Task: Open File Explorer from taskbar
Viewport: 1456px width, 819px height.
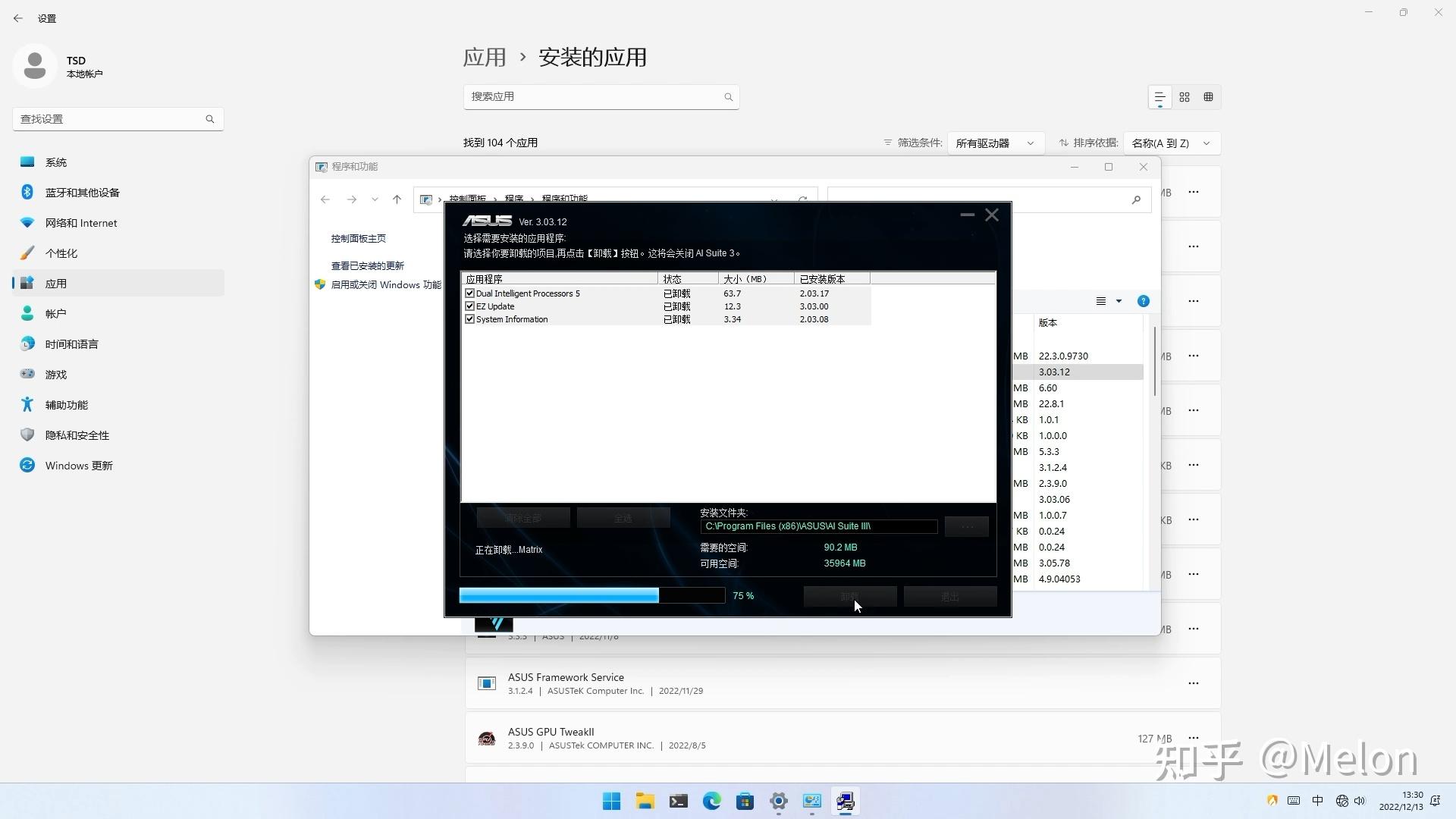Action: pos(645,801)
